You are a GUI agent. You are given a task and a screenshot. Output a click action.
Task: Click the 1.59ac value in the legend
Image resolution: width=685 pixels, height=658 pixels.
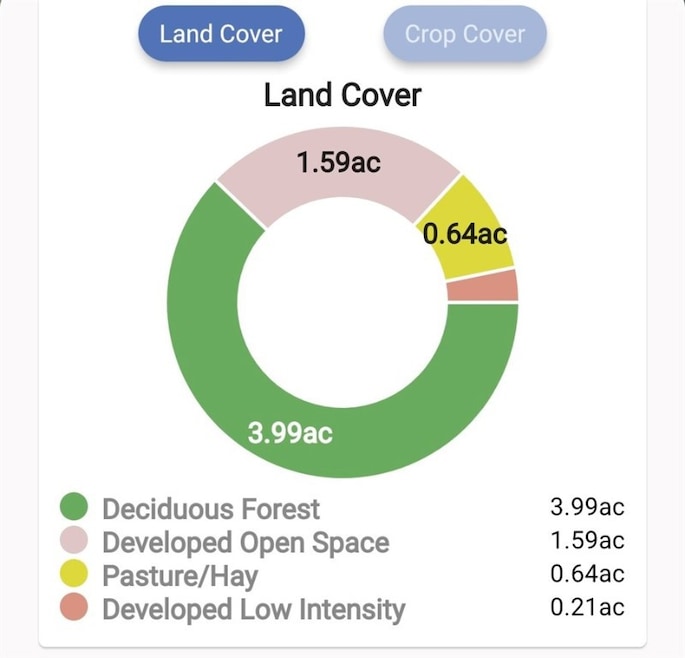587,541
